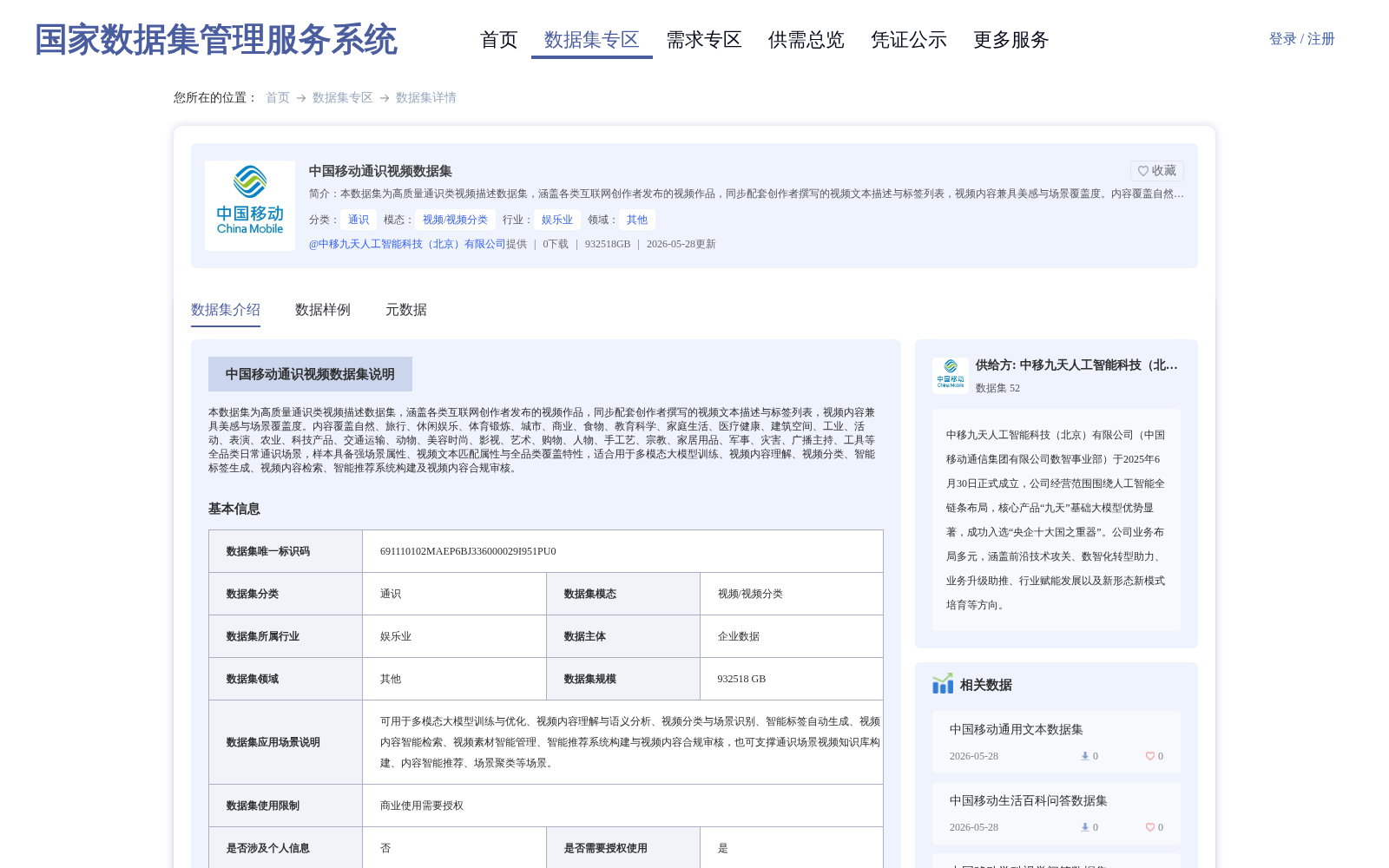Switch to the 数据样例 tab
The height and width of the screenshot is (868, 1389).
323,310
